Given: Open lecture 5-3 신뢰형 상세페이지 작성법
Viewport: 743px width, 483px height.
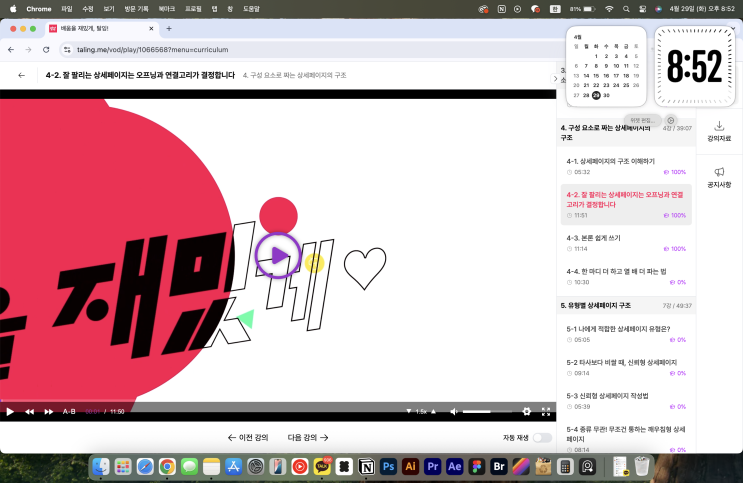Looking at the screenshot, I should click(626, 401).
